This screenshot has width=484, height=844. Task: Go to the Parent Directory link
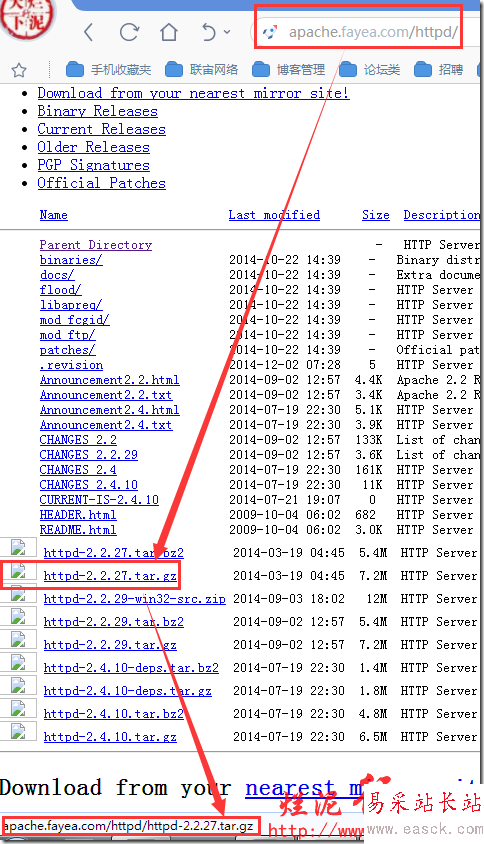coord(96,245)
